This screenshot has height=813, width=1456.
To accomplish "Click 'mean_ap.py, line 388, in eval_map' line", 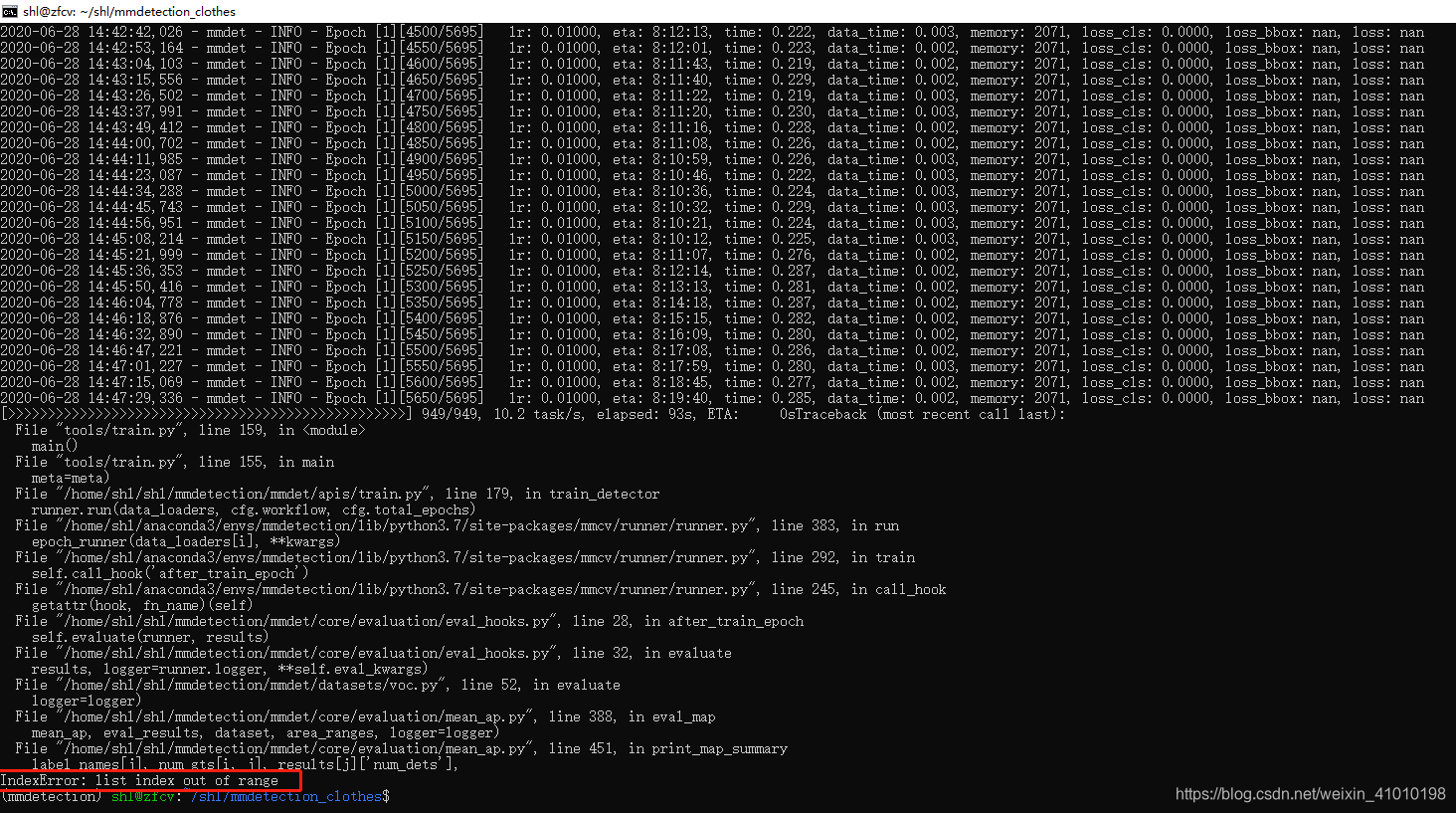I will [x=365, y=716].
